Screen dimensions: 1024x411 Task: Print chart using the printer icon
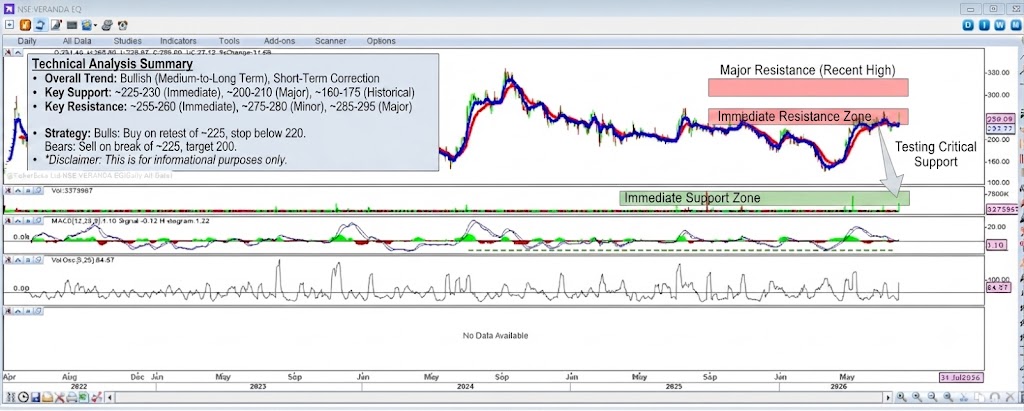[72, 397]
